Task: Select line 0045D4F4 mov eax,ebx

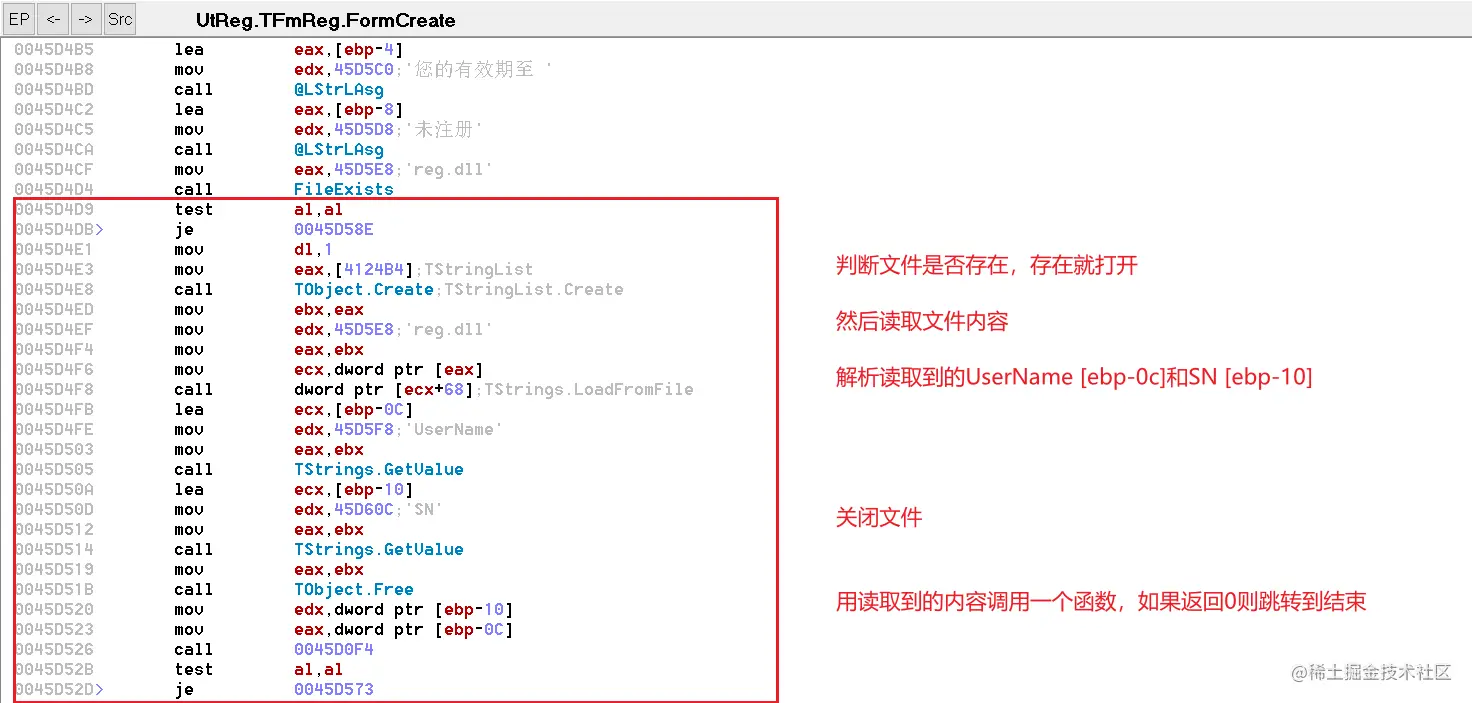Action: [189, 349]
